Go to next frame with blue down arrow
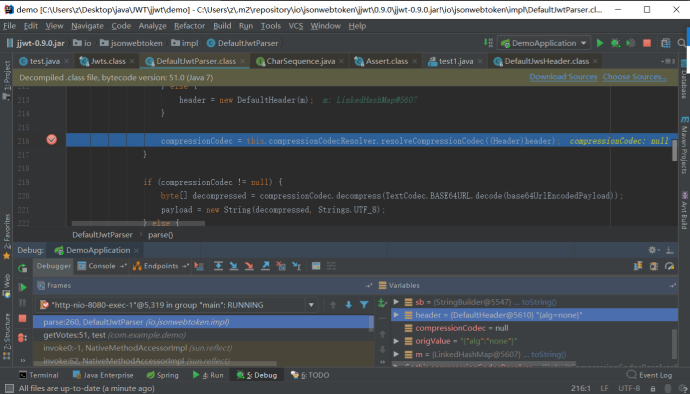Screen dimensions: 690x394 click(349, 305)
